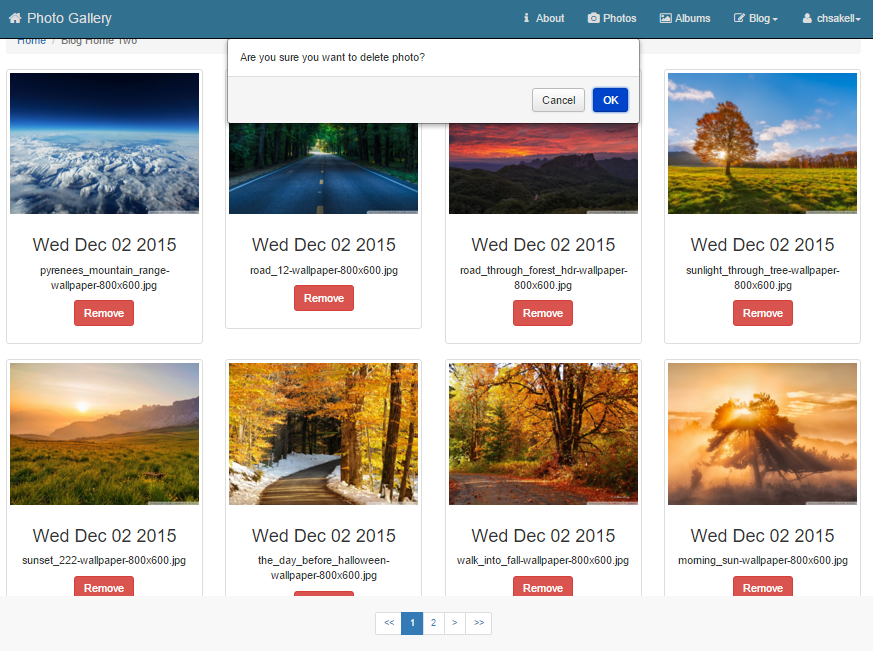Screen dimensions: 873x651
Task: Open the morning_sun photo thumbnail
Action: (762, 433)
